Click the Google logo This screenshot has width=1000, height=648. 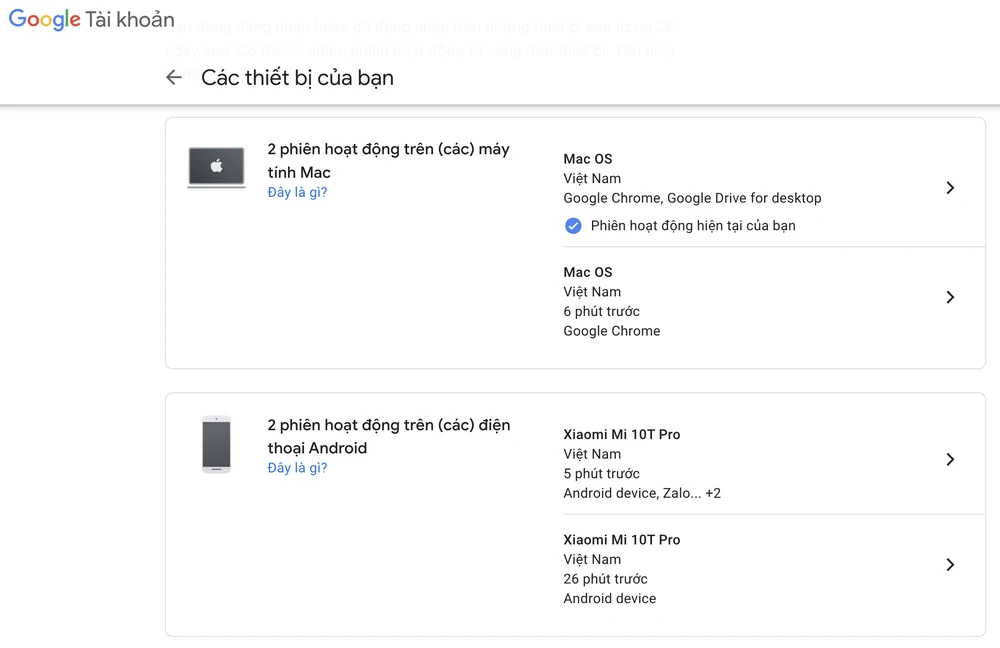pyautogui.click(x=44, y=19)
